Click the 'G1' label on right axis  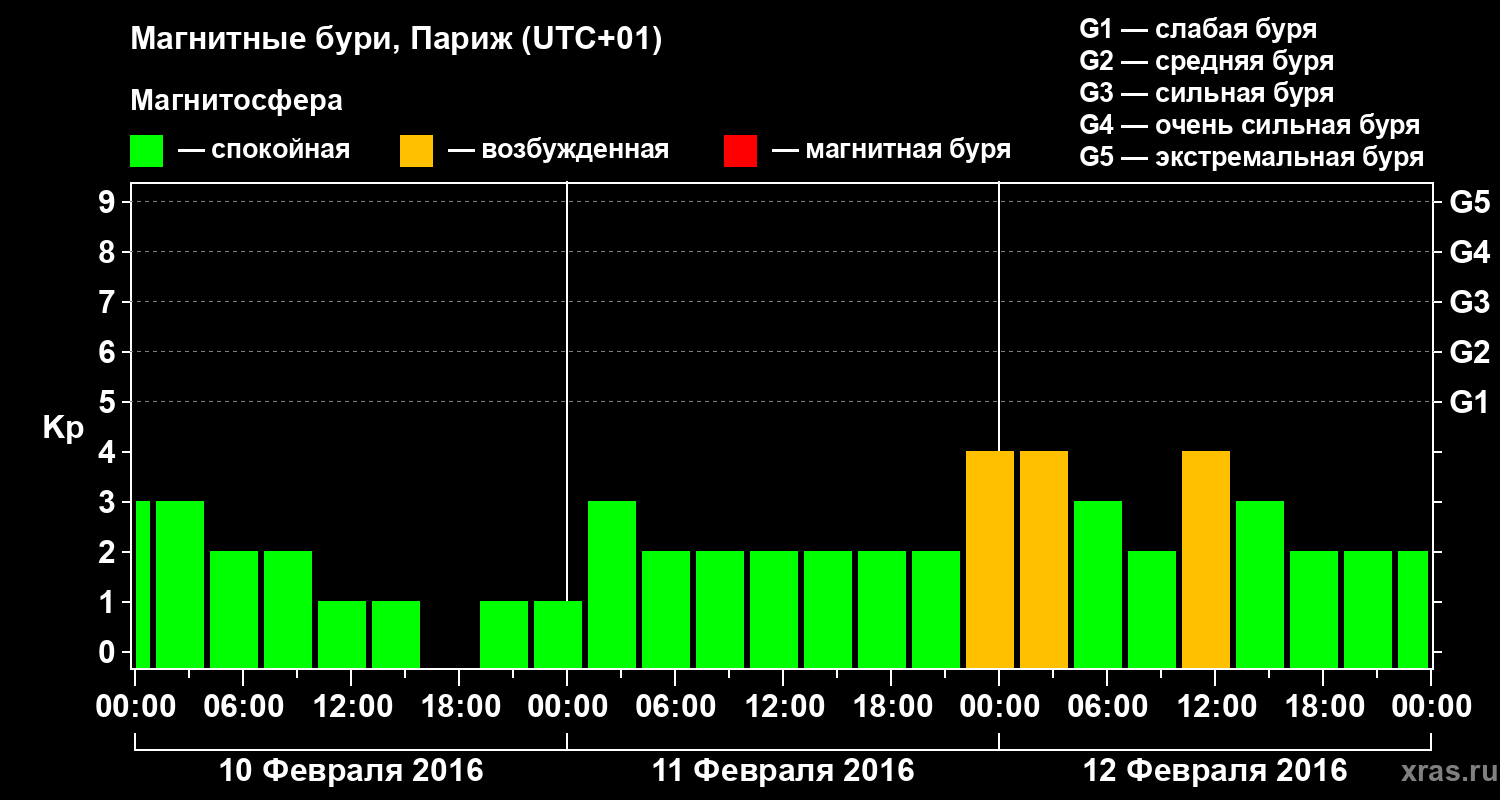pos(1469,402)
